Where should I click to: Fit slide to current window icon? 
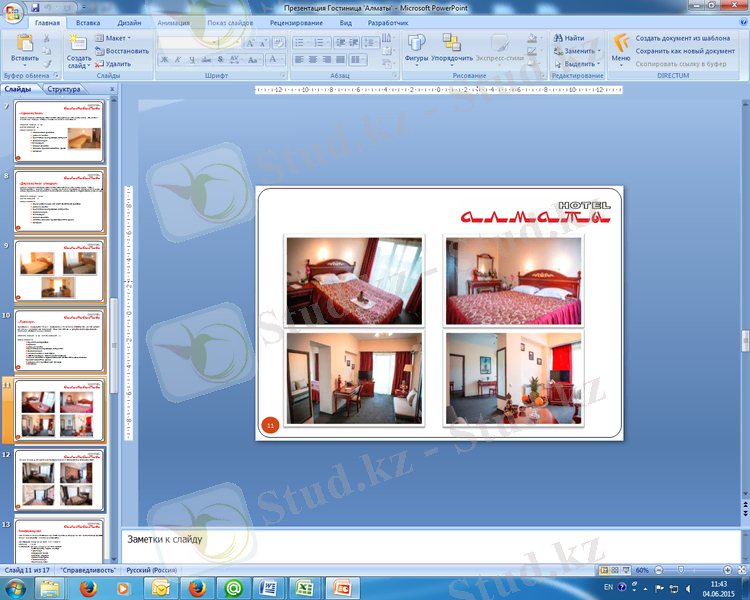[x=742, y=570]
